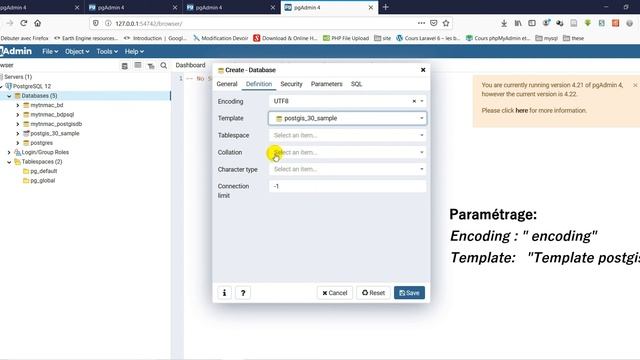Screen dimensions: 640x360
Task: Open the Pocket save icon in address bar
Action: pyautogui.click(x=434, y=23)
